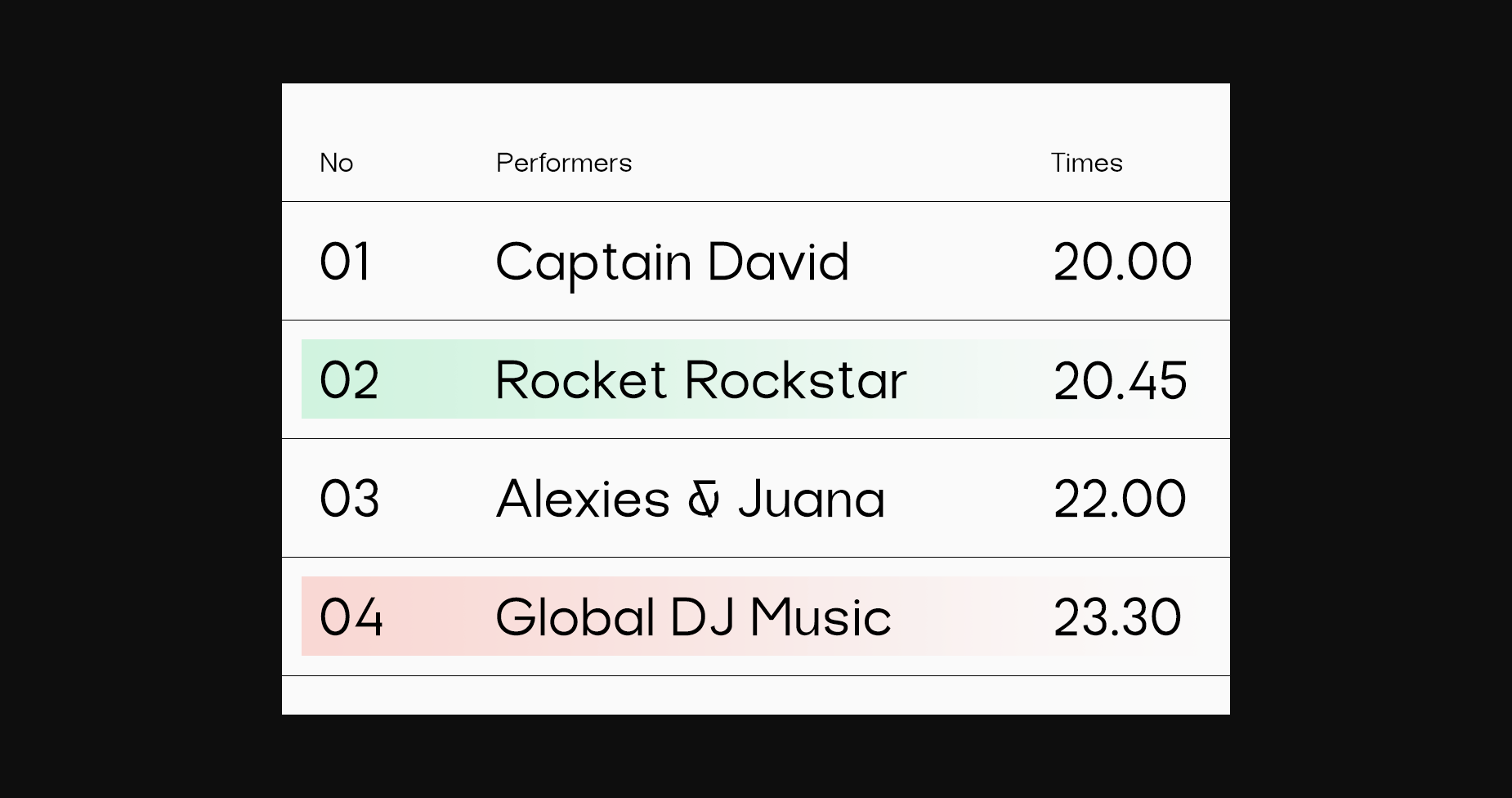Click the 22.00 time value
This screenshot has width=1512, height=798.
[1120, 499]
